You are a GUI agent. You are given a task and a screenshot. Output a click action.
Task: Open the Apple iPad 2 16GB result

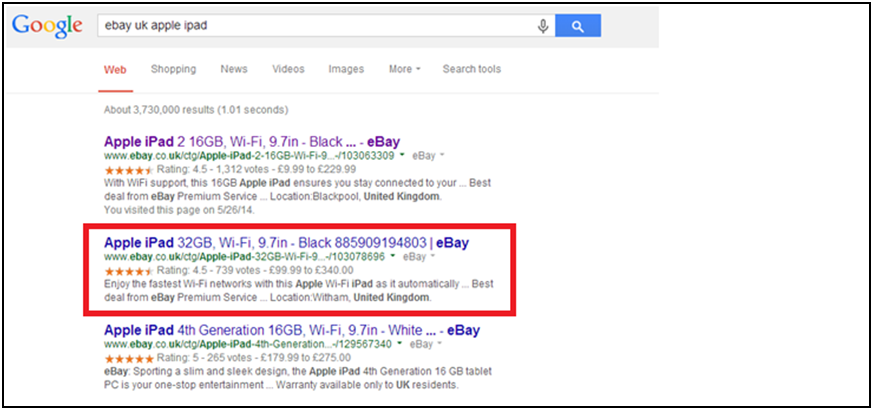(x=252, y=142)
